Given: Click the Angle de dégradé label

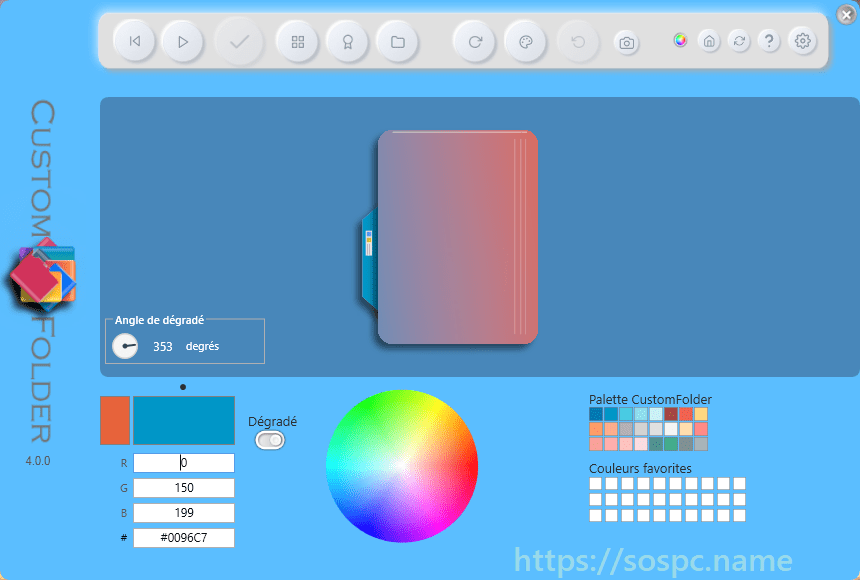Looking at the screenshot, I should 159,320.
